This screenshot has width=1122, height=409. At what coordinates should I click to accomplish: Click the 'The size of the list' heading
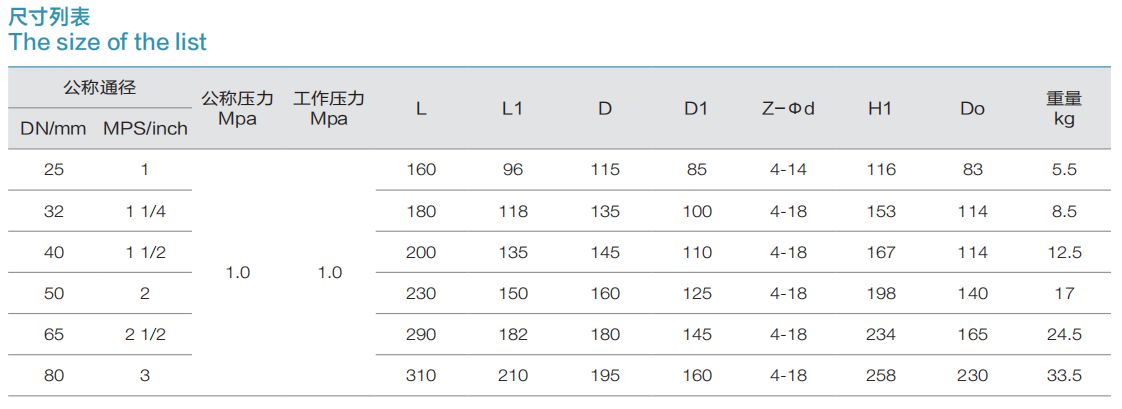point(107,41)
